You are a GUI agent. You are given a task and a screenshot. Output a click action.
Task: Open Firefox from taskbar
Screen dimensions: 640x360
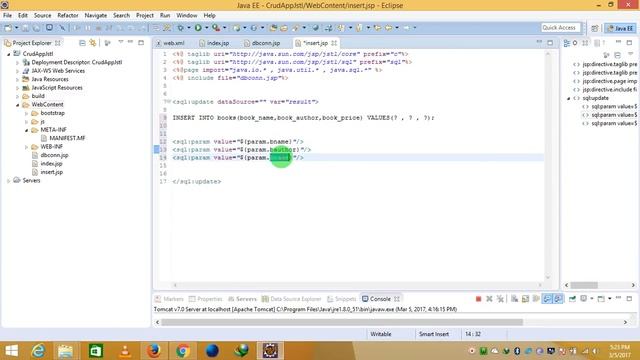(153, 351)
